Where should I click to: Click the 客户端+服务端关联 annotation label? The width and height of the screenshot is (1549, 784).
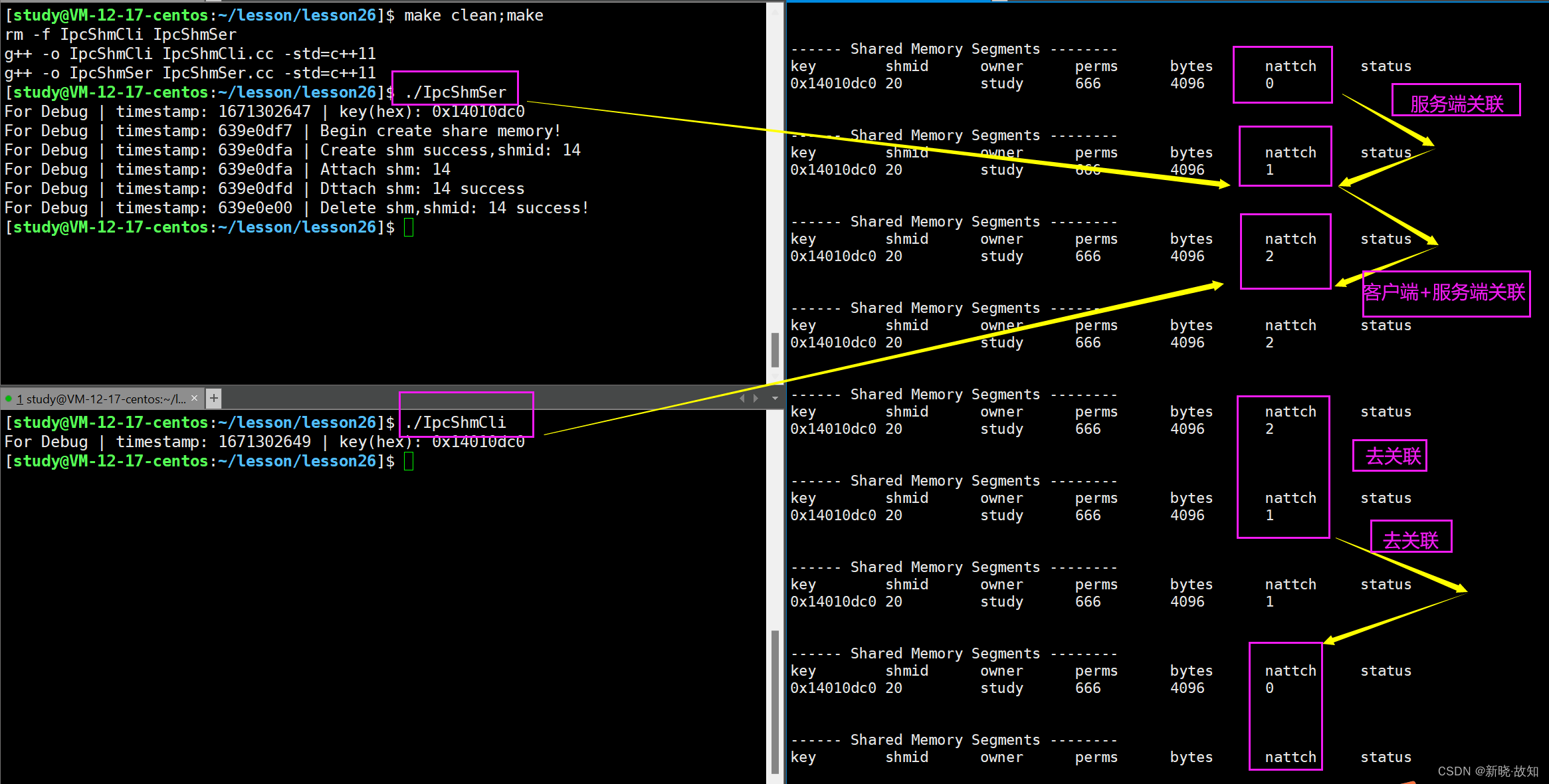point(1445,292)
